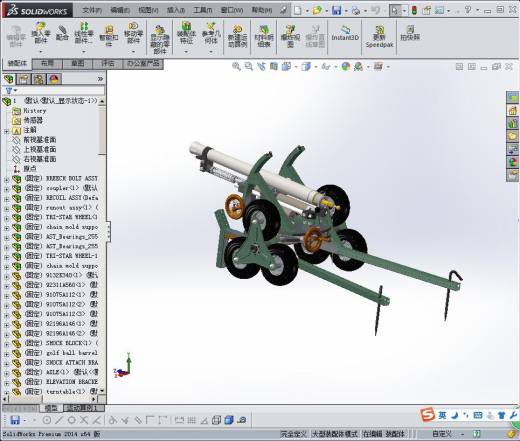Open the Linear Component Pattern dropdown arrow
The width and height of the screenshot is (520, 441).
84,52
